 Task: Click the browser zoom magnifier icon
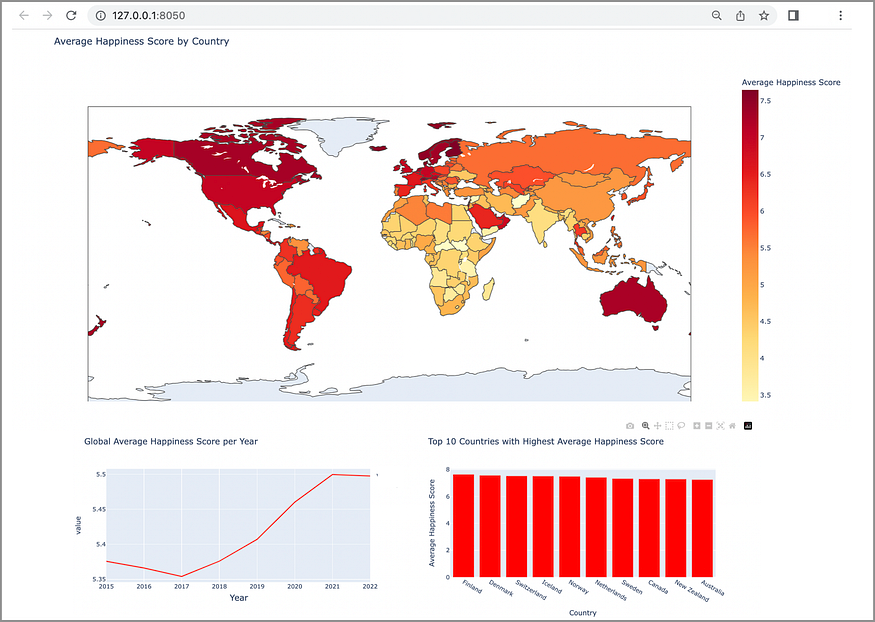tap(717, 16)
